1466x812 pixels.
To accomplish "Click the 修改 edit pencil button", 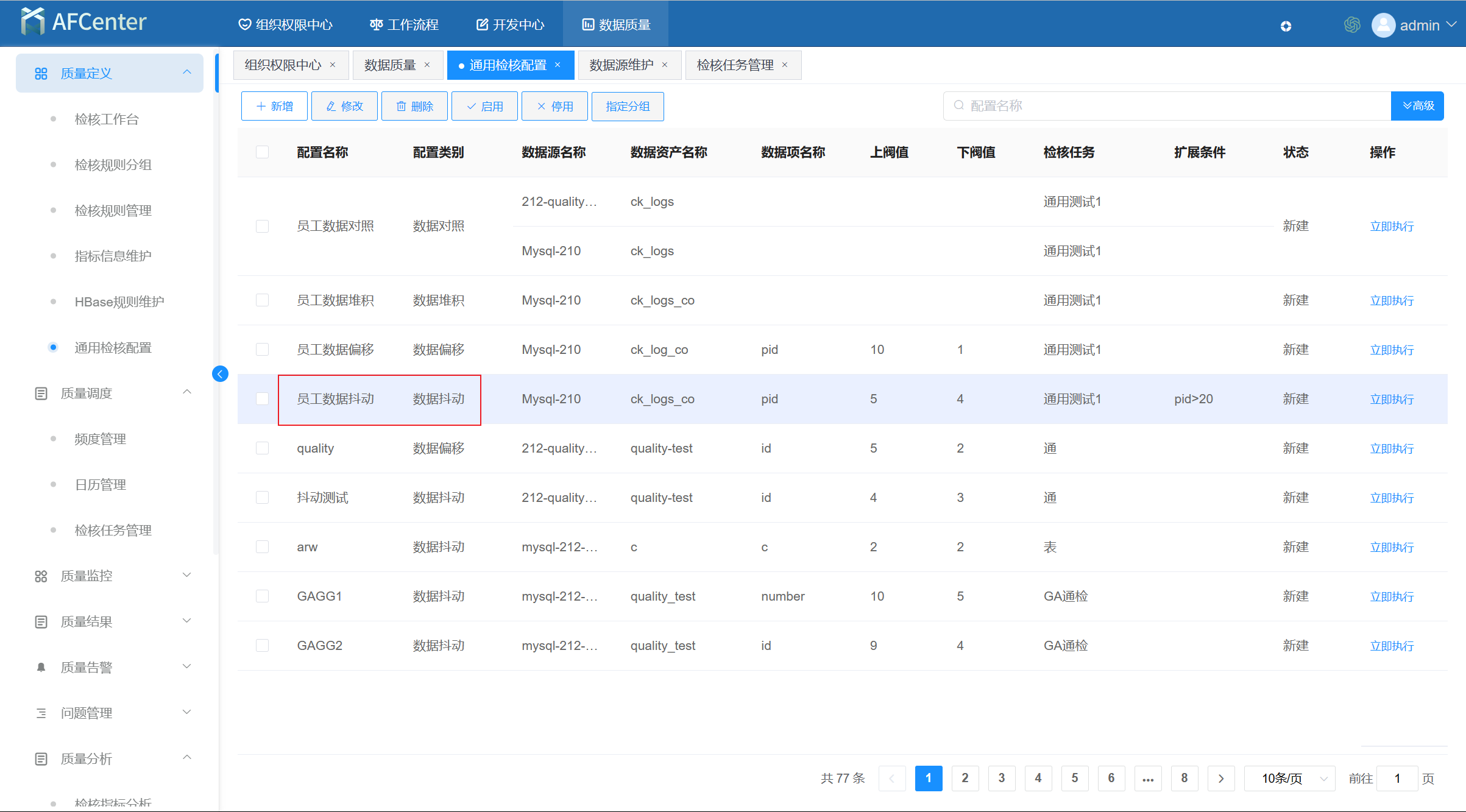I will click(344, 107).
